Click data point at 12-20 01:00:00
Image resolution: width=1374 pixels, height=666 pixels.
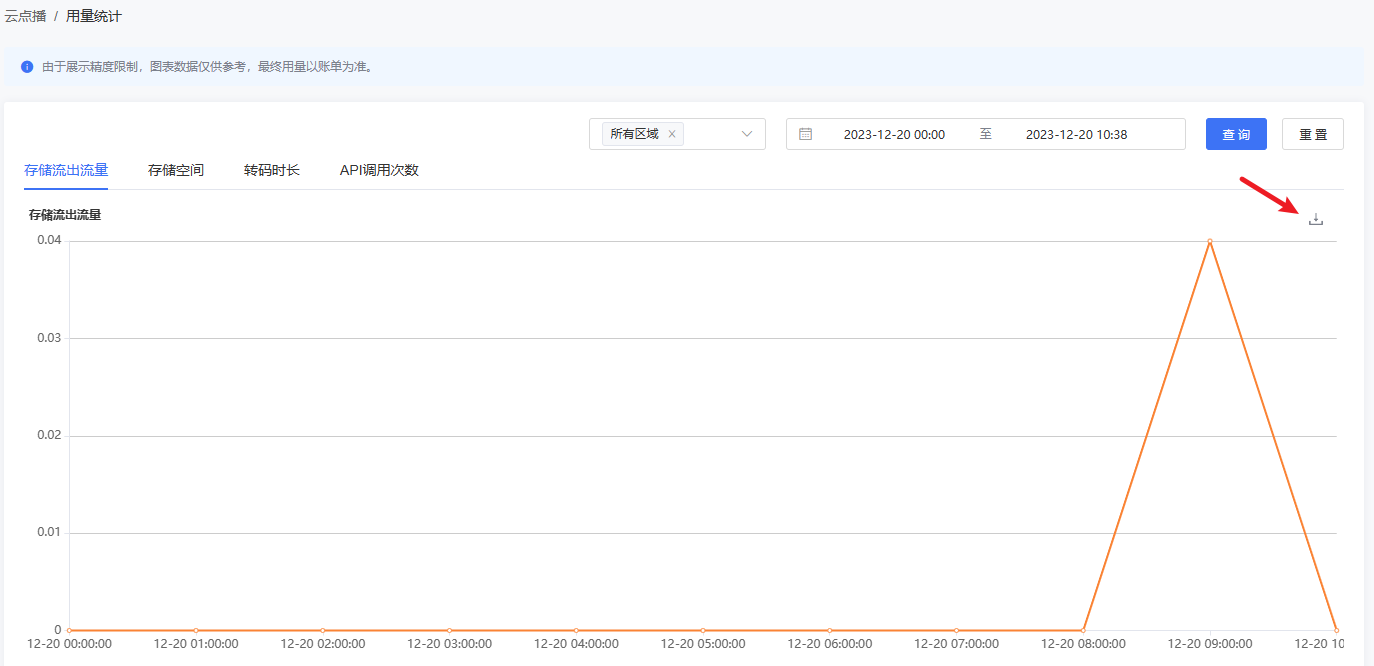pos(196,630)
